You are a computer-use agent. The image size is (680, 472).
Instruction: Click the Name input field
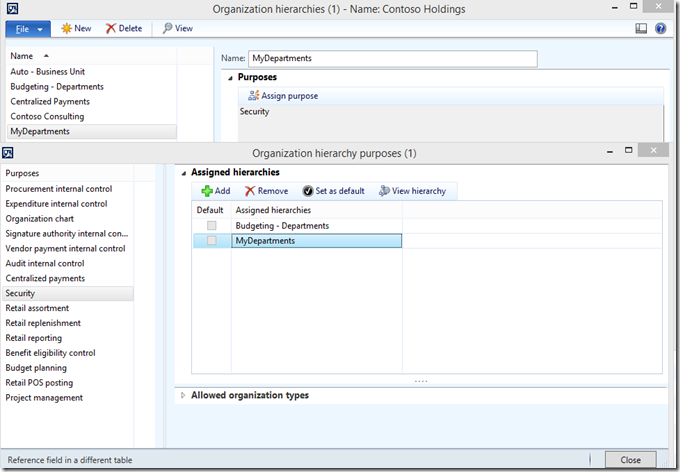pyautogui.click(x=393, y=59)
